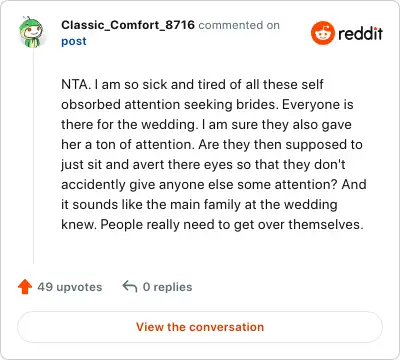Click the comment line starting with "NTA. I am so sick"
400x360 pixels.
pos(192,84)
